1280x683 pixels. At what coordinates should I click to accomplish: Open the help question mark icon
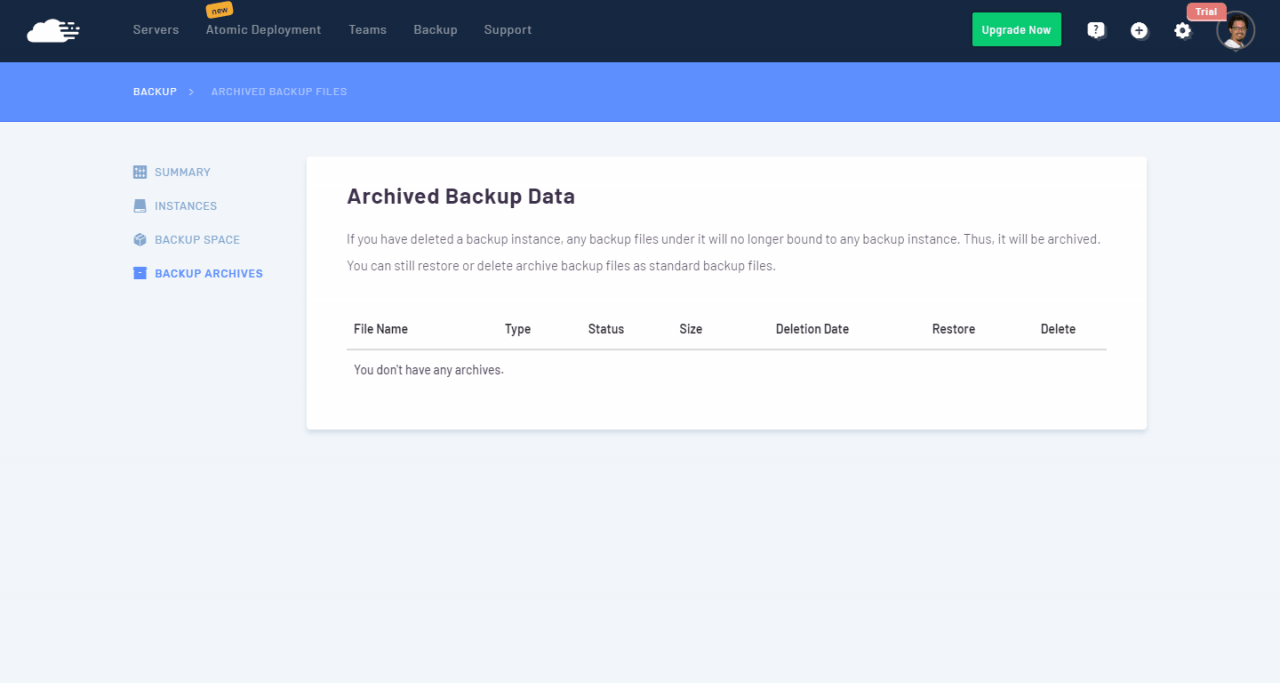[1096, 31]
